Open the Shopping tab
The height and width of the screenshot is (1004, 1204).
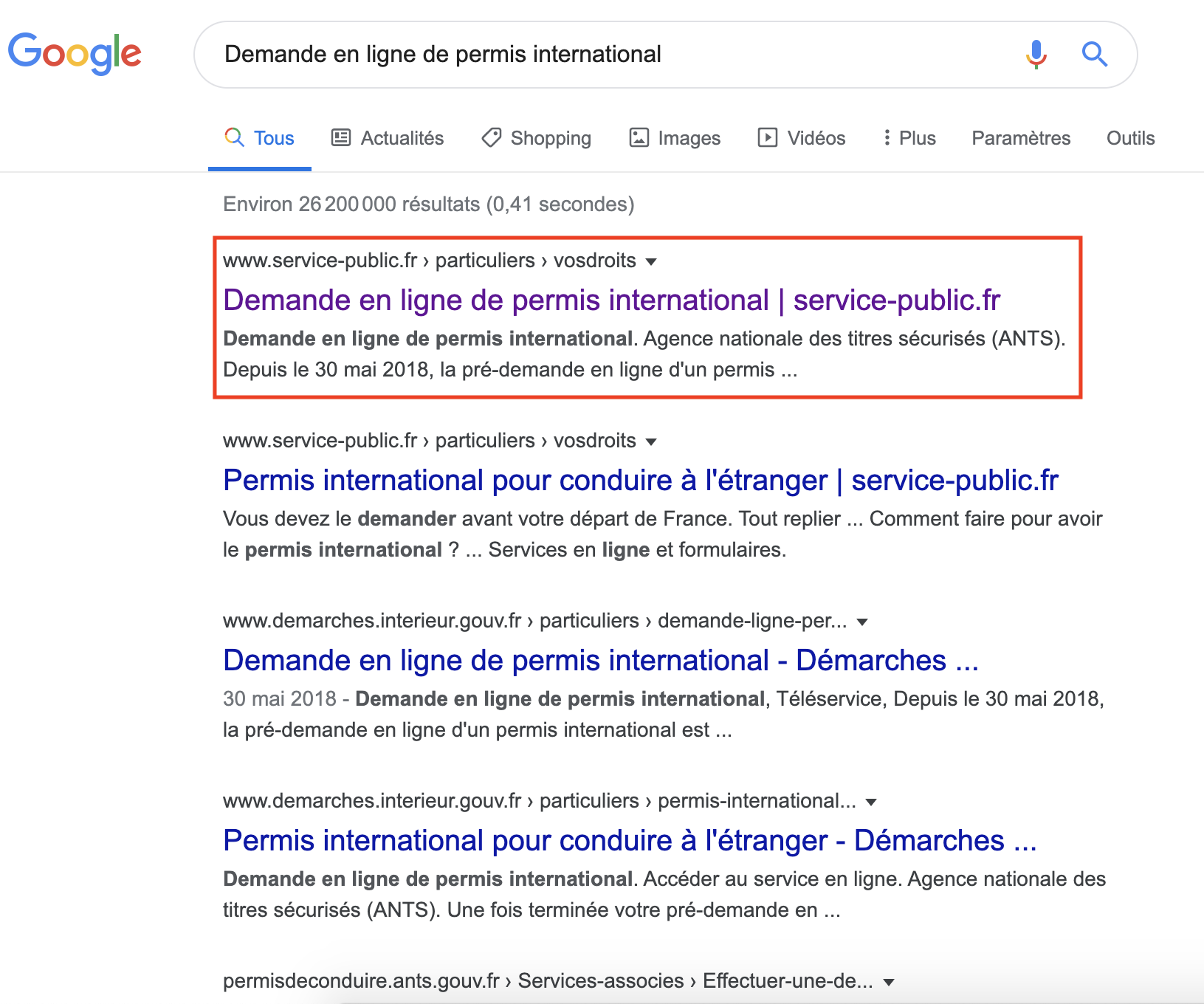(x=536, y=138)
